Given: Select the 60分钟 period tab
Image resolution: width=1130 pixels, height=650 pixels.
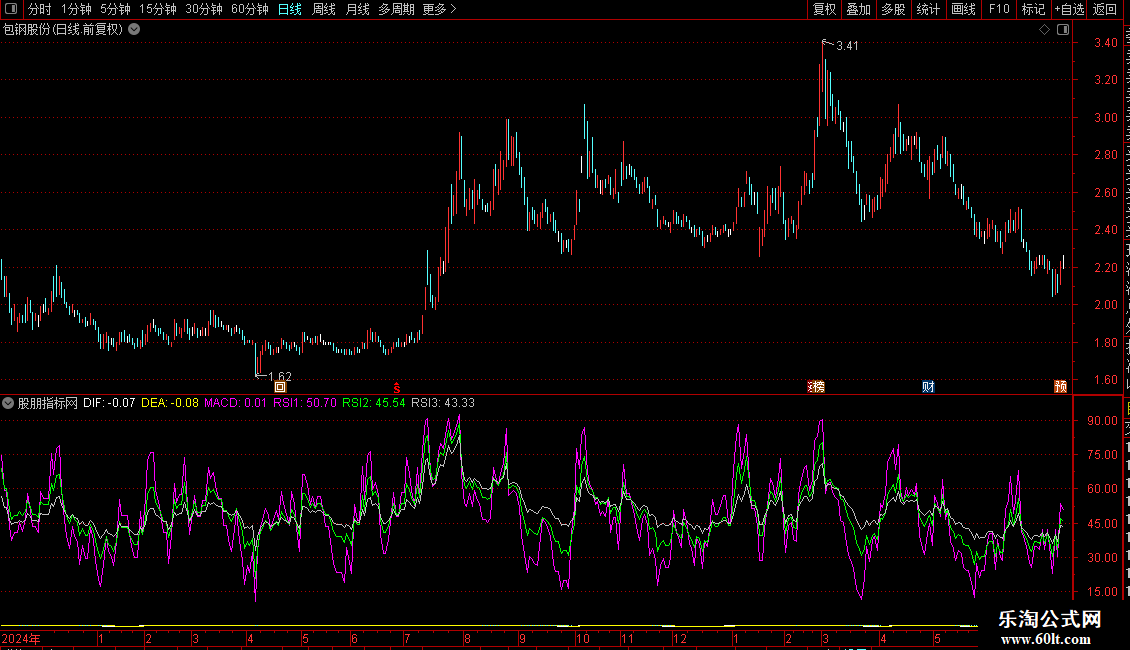Looking at the screenshot, I should coord(249,9).
